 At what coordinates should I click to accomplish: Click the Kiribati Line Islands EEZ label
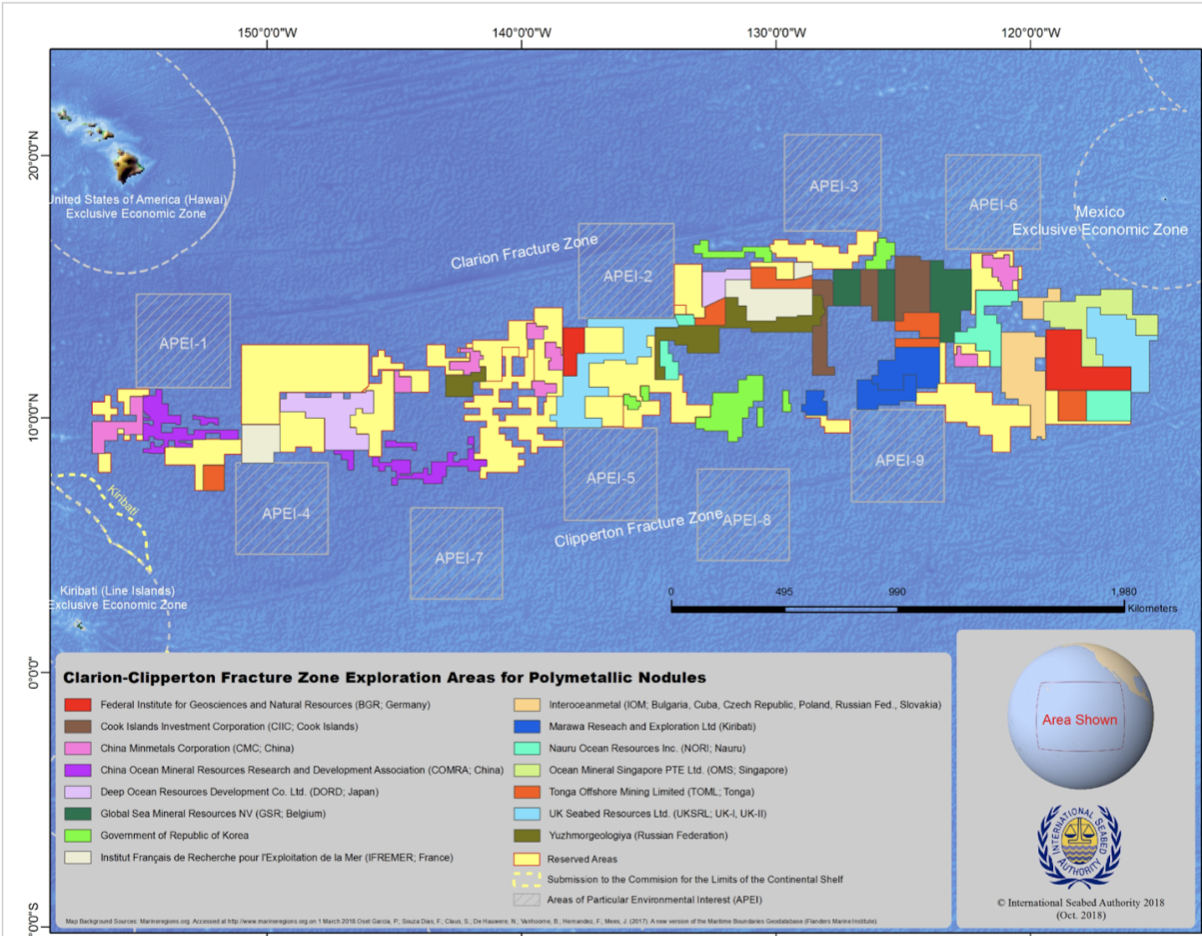pyautogui.click(x=120, y=597)
